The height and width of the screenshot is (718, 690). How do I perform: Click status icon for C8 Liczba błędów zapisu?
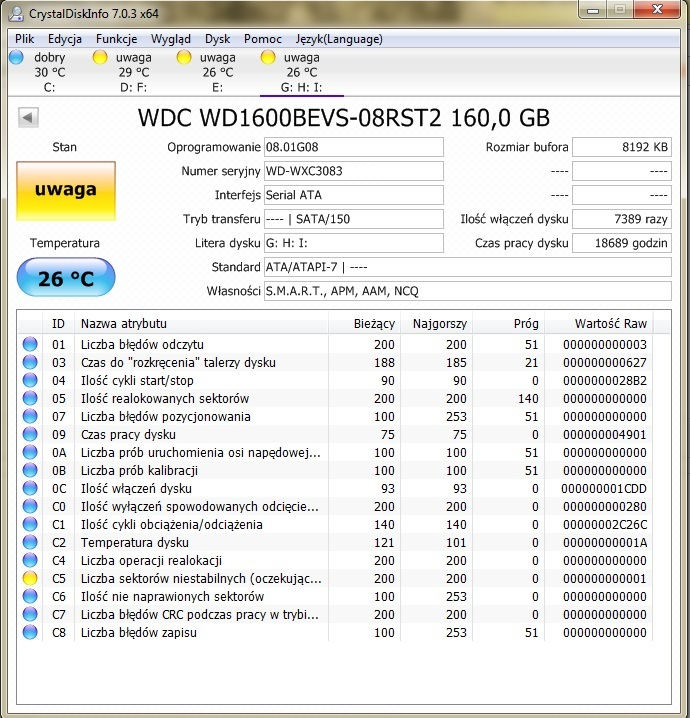pyautogui.click(x=30, y=632)
